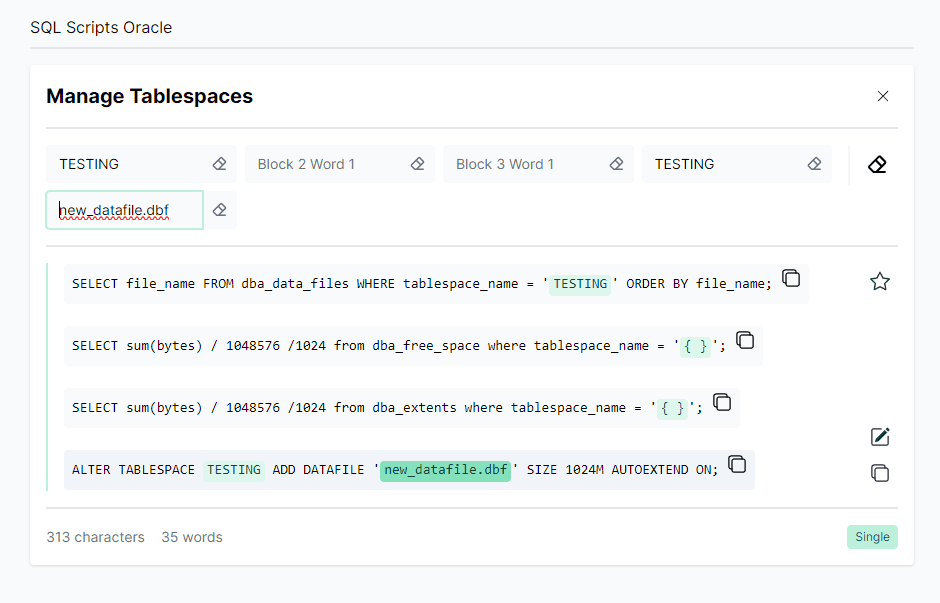Close the Manage Tablespaces card
Screen dimensions: 940x603
tap(882, 96)
